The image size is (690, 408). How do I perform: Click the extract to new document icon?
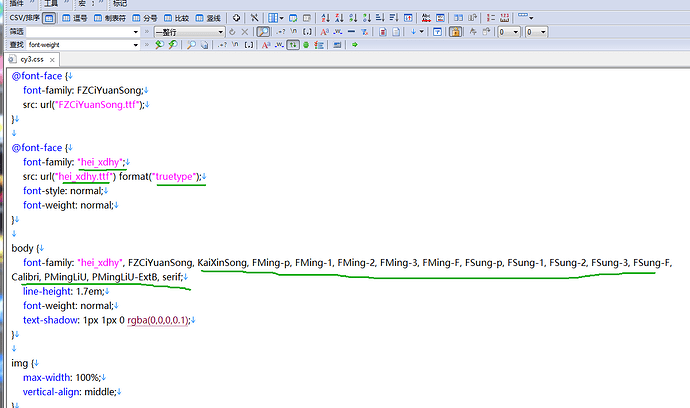pyautogui.click(x=396, y=32)
